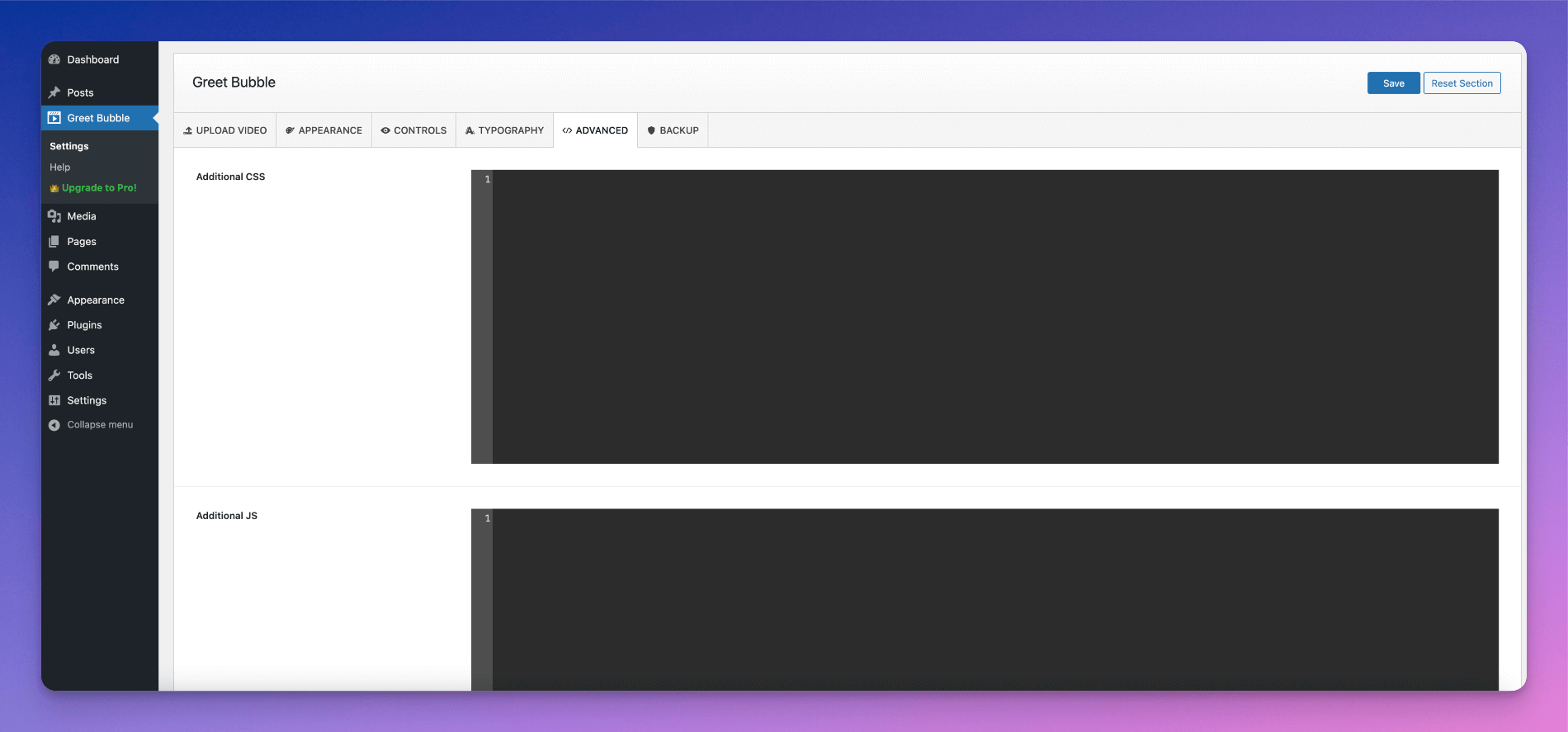Open the Users menu item
Screen dimensions: 1568x732
100,350
